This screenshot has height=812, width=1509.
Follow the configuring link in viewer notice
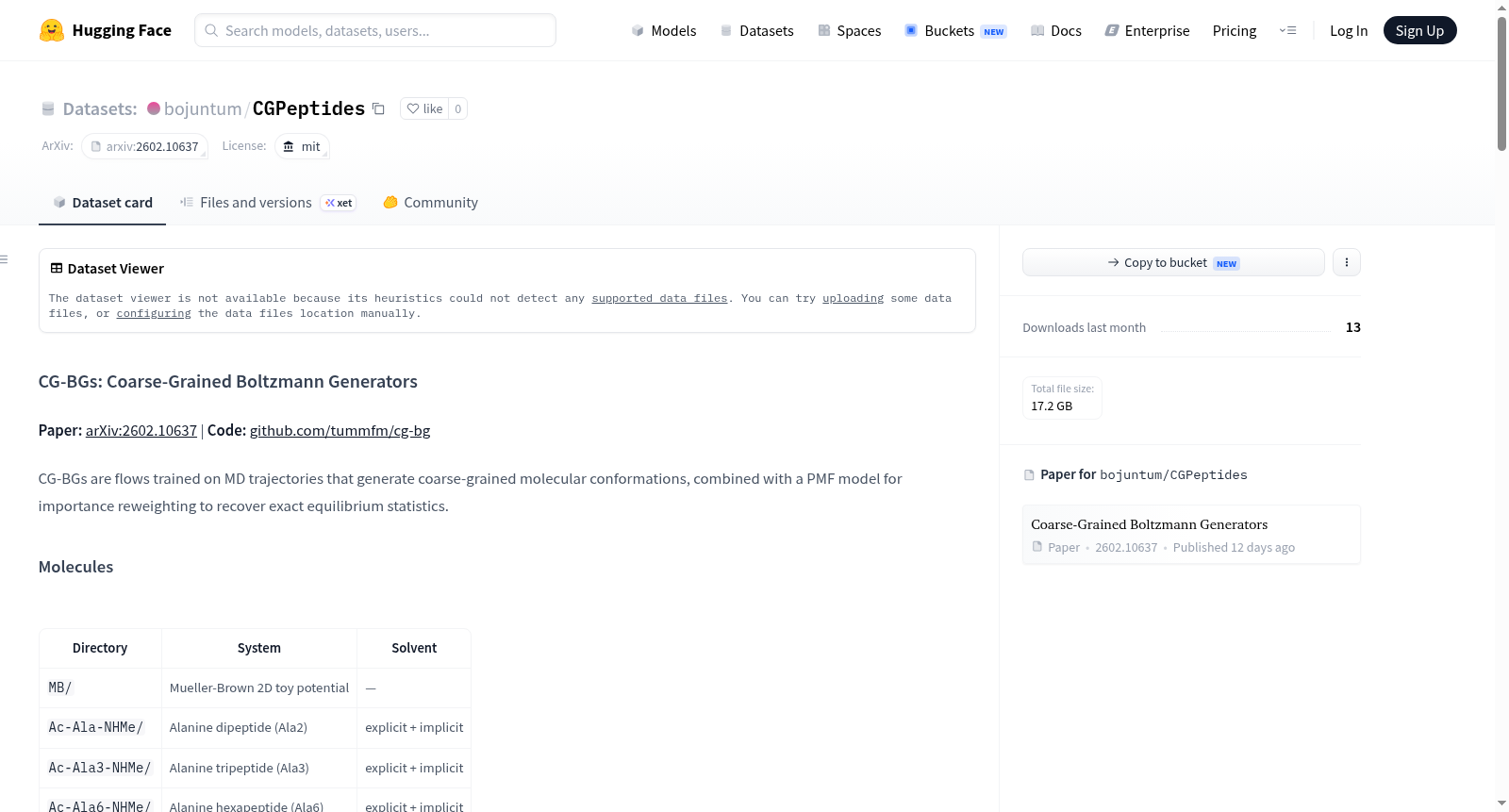click(154, 313)
